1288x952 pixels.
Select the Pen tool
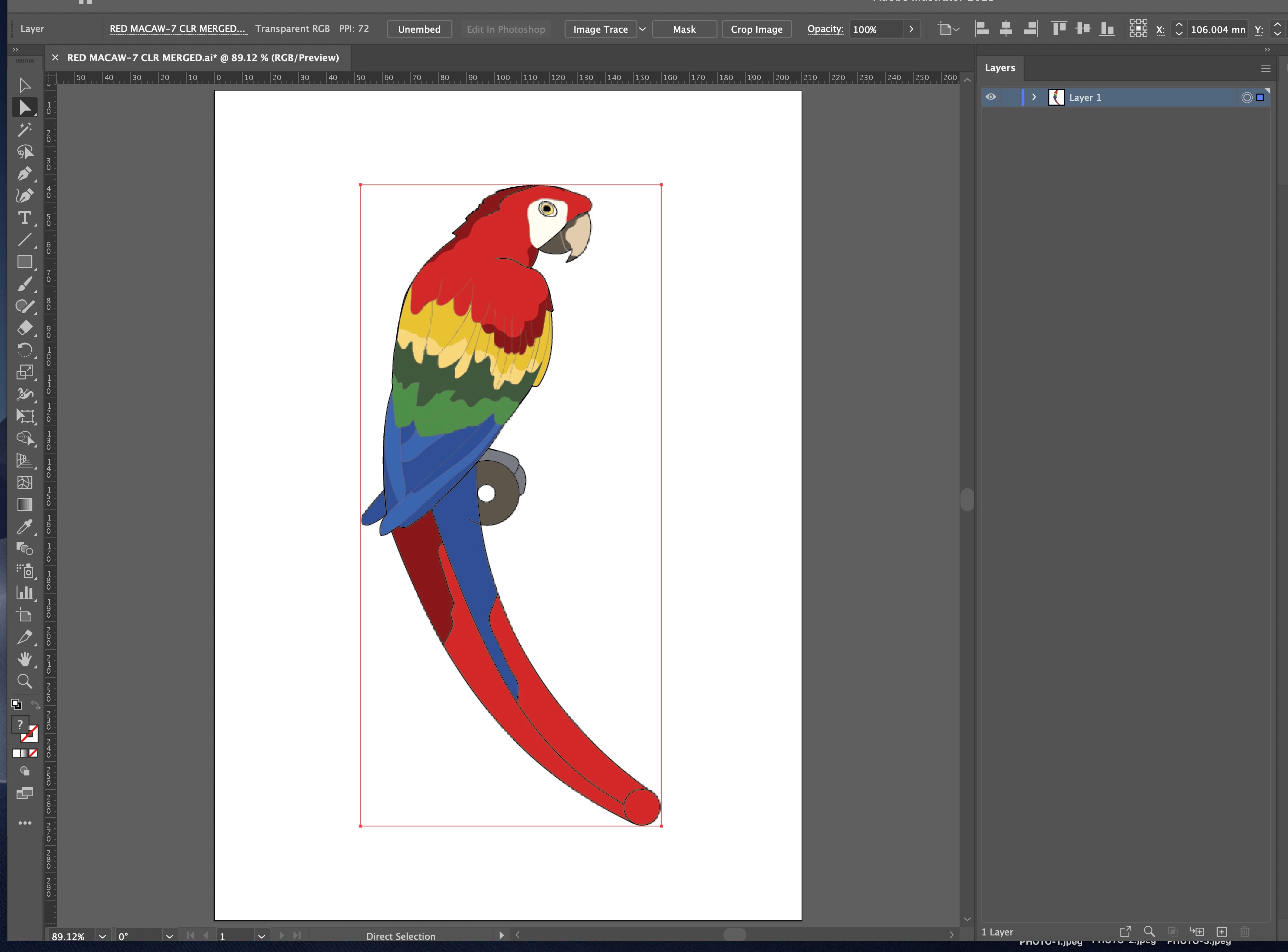click(x=24, y=173)
